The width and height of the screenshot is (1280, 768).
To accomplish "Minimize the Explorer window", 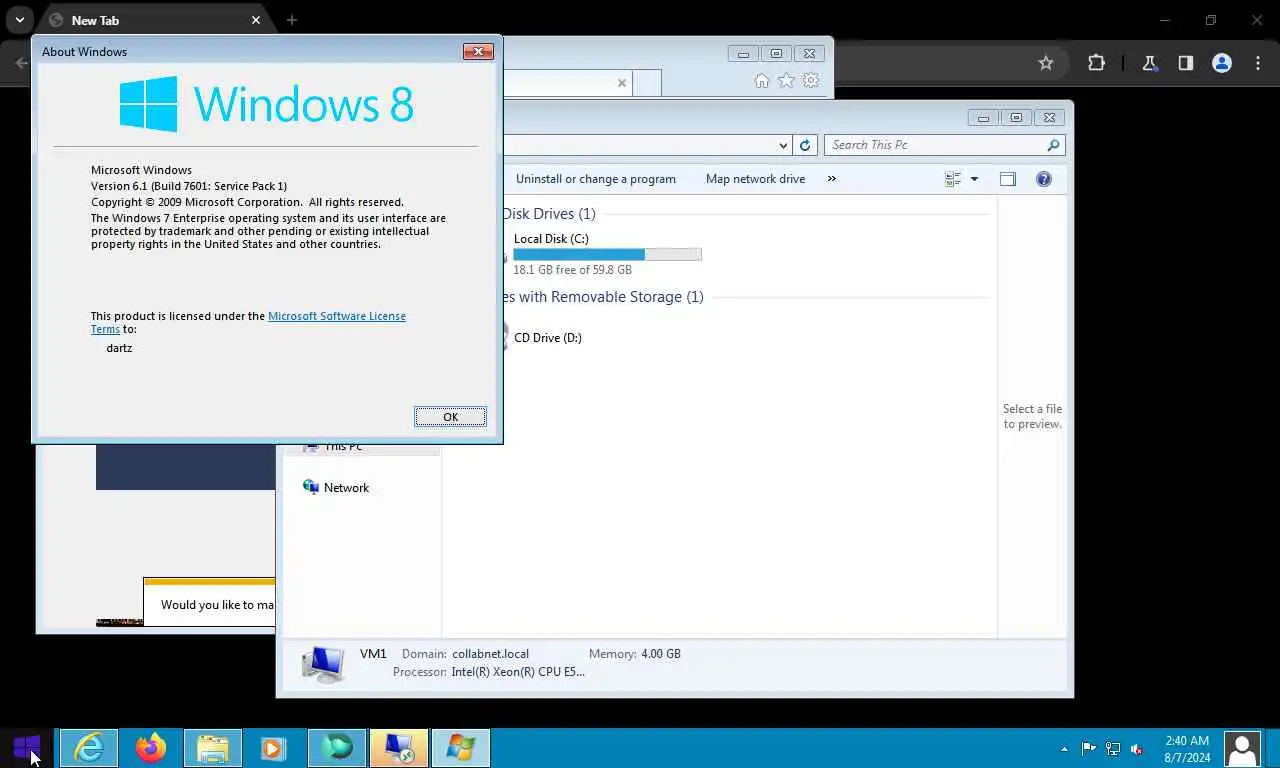I will 983,118.
